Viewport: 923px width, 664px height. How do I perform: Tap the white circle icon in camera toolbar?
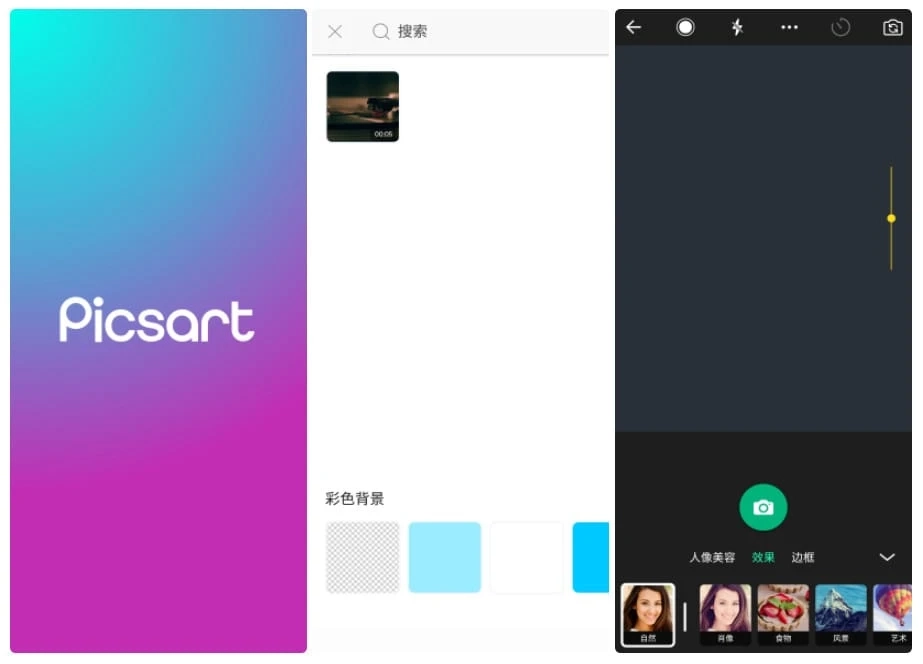tap(685, 28)
